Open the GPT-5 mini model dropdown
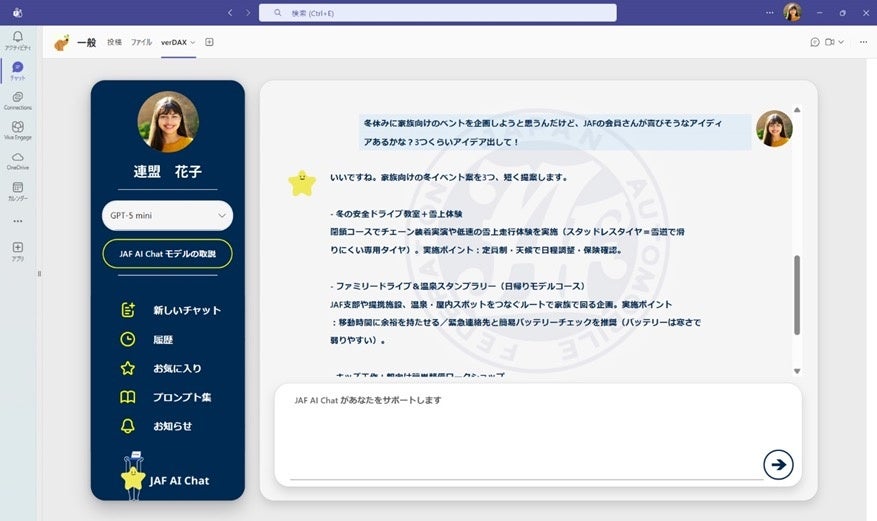 tap(167, 215)
